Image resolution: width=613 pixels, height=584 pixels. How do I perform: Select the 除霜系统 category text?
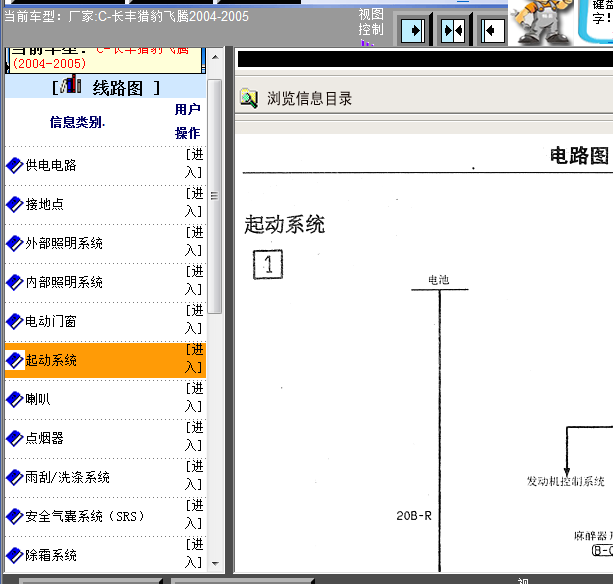[x=51, y=555]
